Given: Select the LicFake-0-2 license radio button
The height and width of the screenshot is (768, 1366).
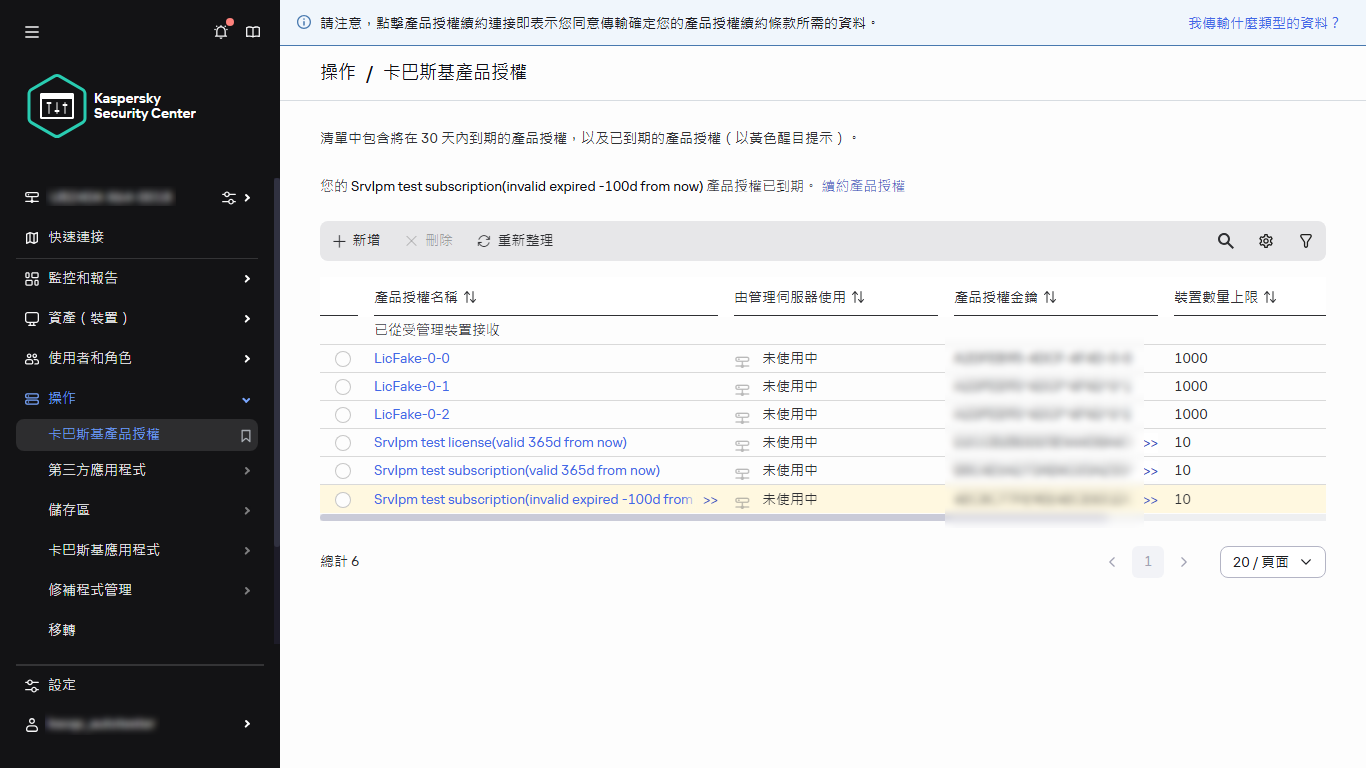Looking at the screenshot, I should (x=343, y=414).
